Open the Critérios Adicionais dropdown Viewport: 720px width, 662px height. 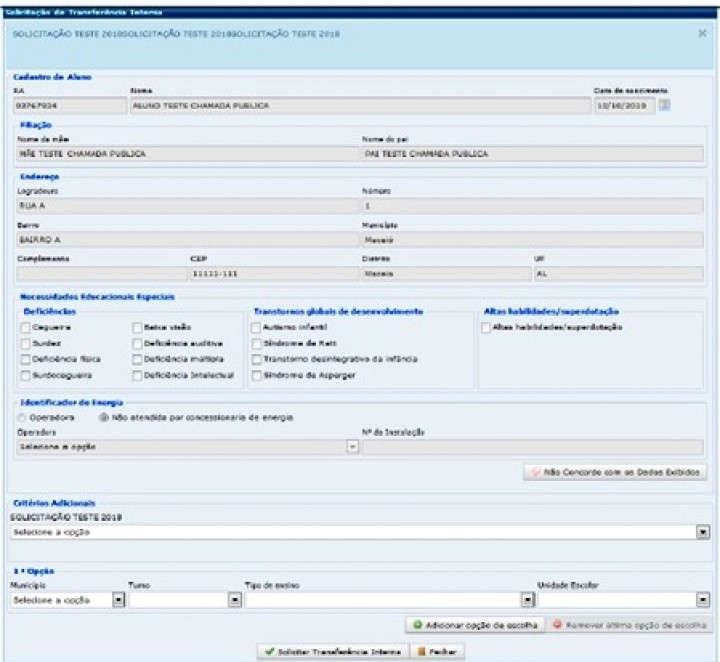703,533
